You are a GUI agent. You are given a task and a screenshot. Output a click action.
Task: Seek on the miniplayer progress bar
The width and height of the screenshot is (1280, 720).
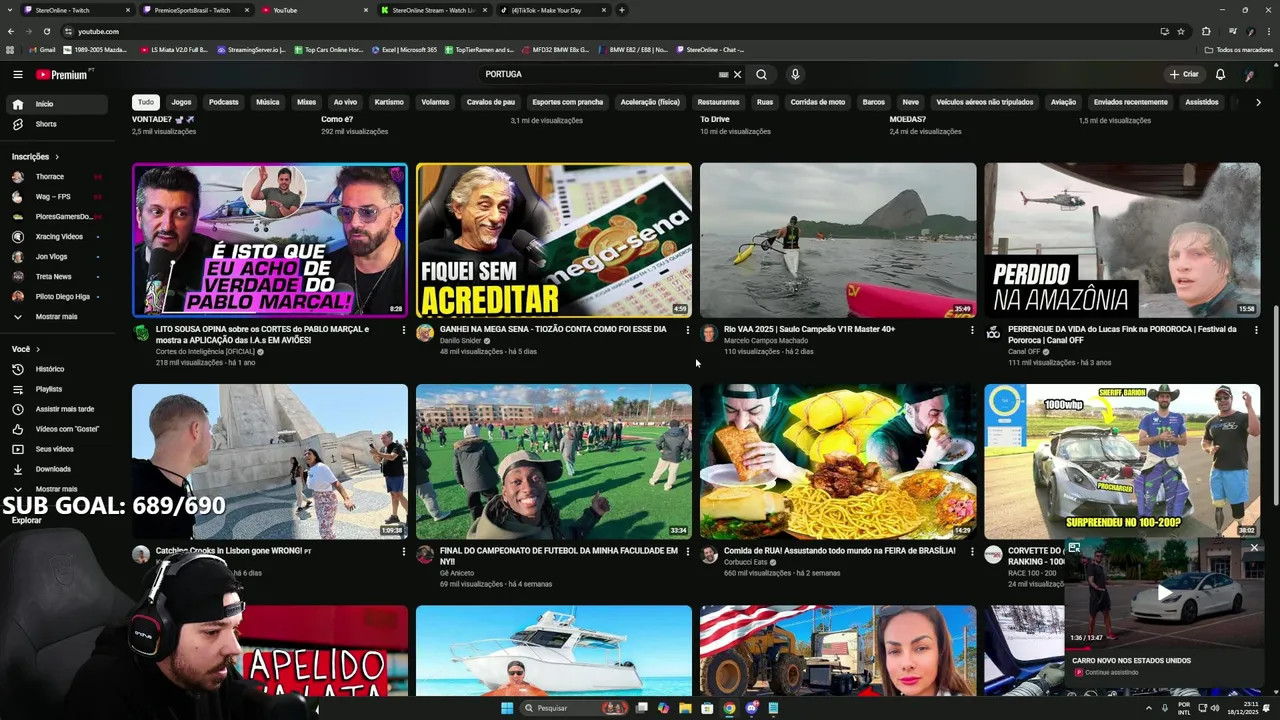[x=1164, y=647]
